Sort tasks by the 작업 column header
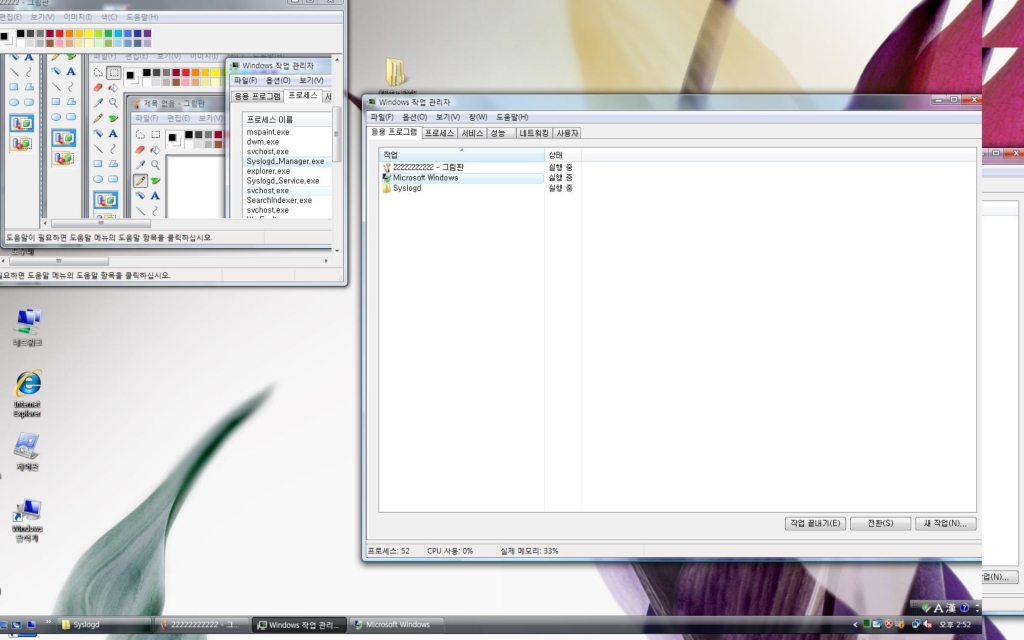1024x640 pixels. pyautogui.click(x=462, y=155)
